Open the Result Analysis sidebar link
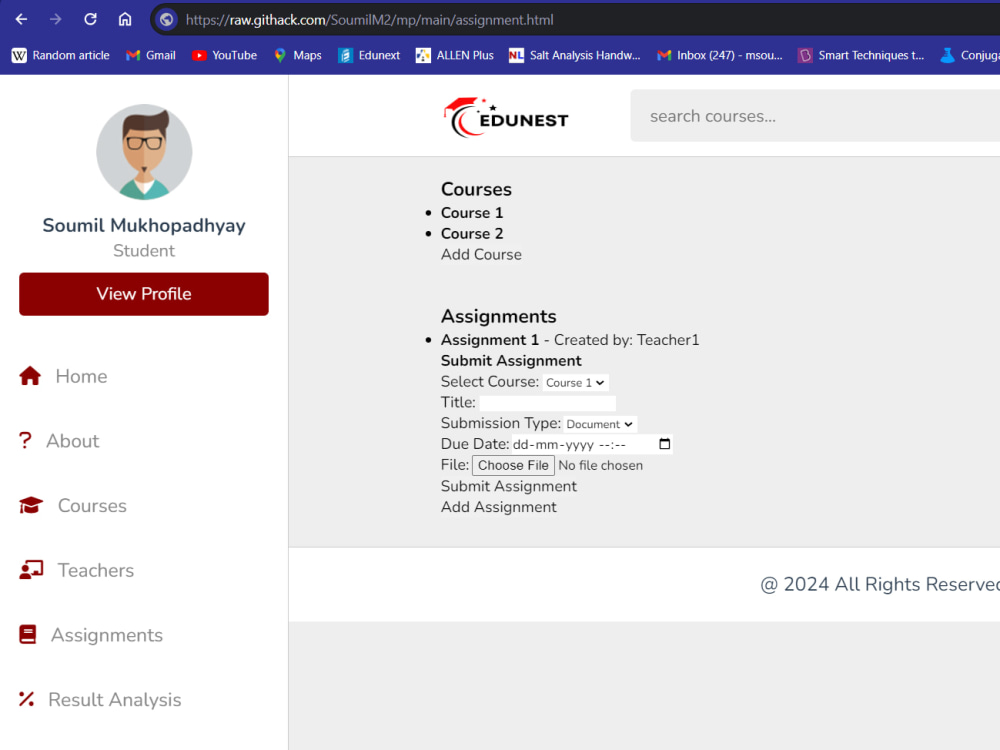Screen dimensions: 1000x750 click(115, 700)
